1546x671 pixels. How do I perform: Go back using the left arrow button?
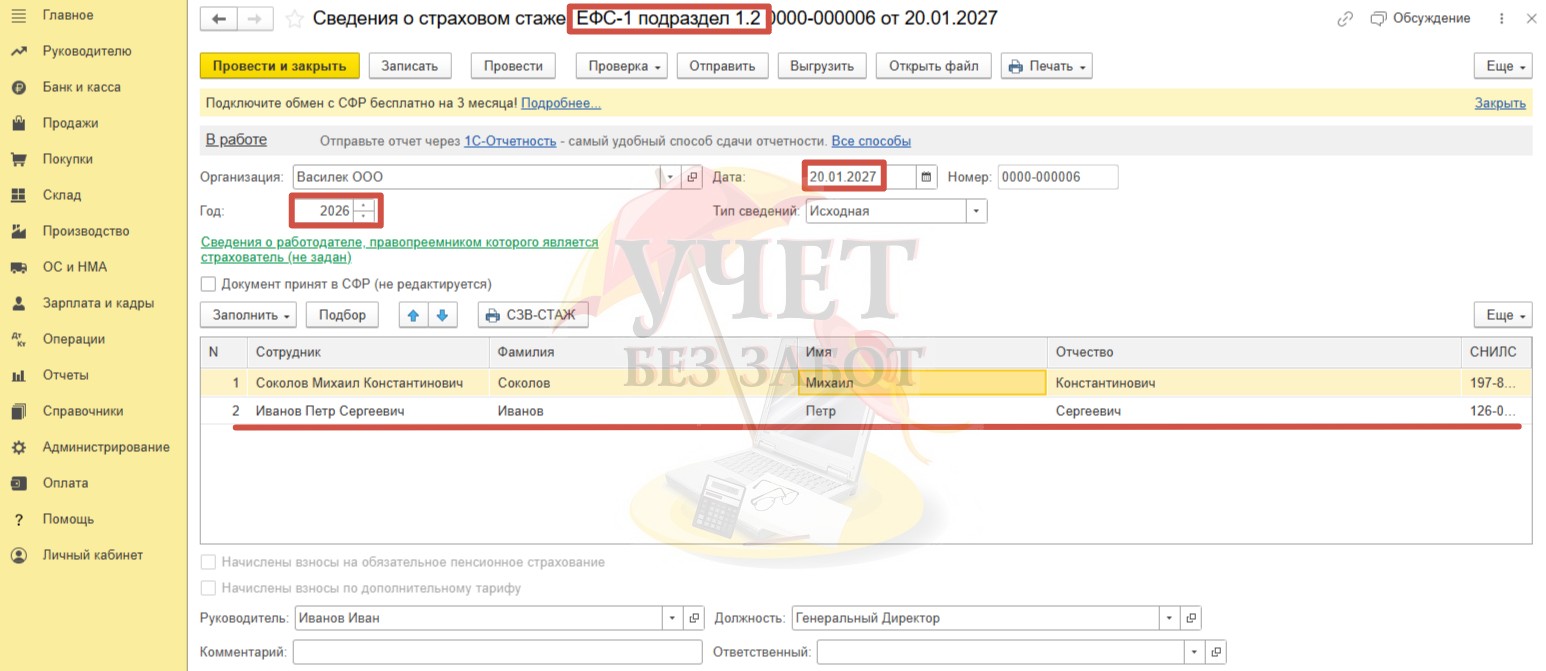pos(219,19)
